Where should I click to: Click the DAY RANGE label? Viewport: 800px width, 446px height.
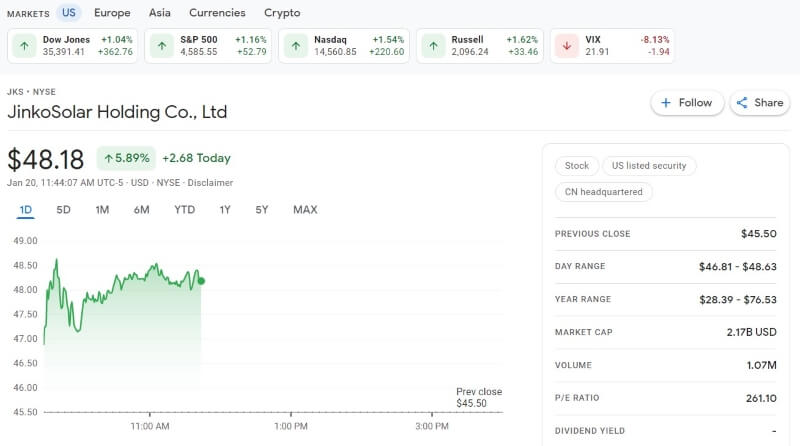pyautogui.click(x=580, y=266)
